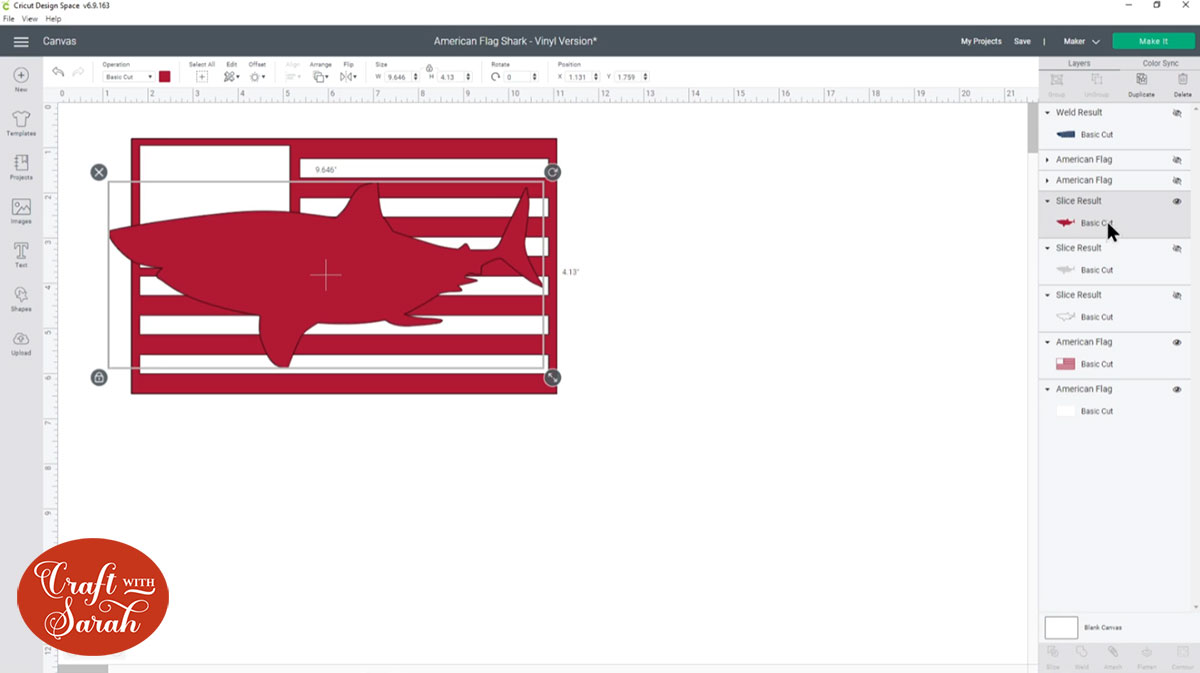The image size is (1200, 673).
Task: Click the Upload icon in sidebar
Action: click(20, 341)
